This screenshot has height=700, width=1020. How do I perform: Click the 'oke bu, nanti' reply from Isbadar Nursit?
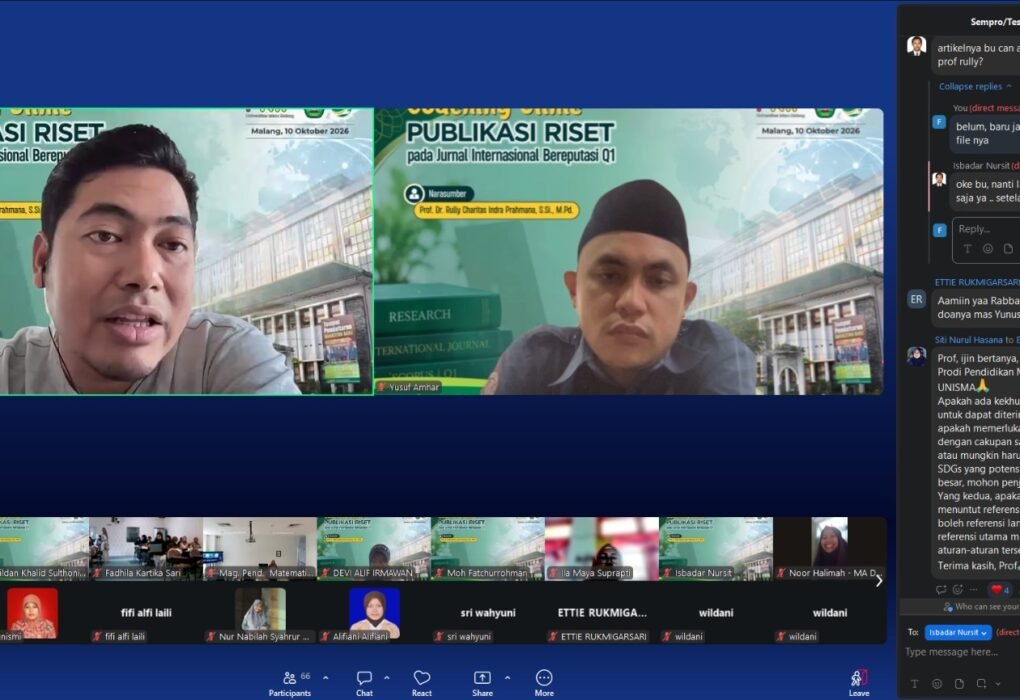[986, 191]
